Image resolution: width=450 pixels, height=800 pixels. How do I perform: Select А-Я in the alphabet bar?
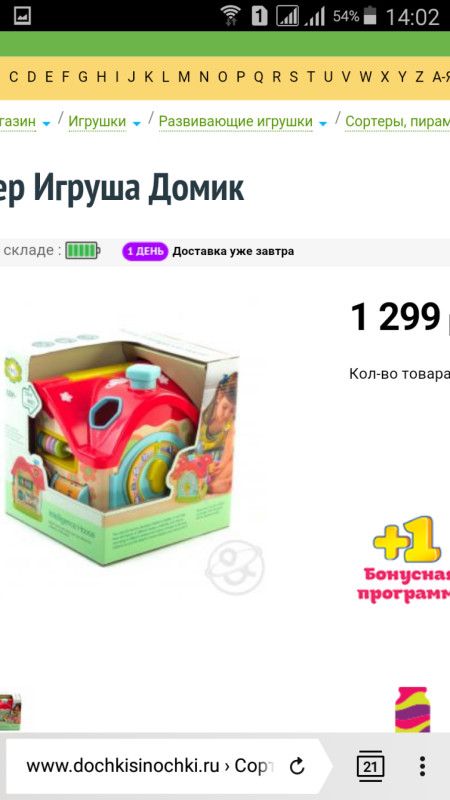point(441,77)
